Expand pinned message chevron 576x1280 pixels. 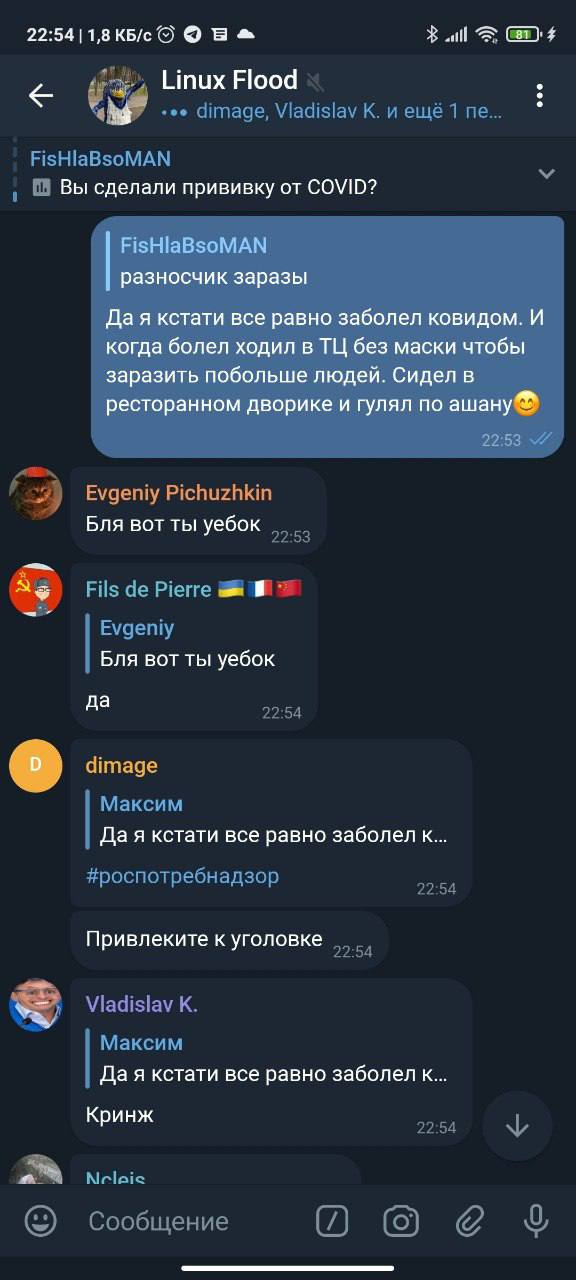coord(546,174)
